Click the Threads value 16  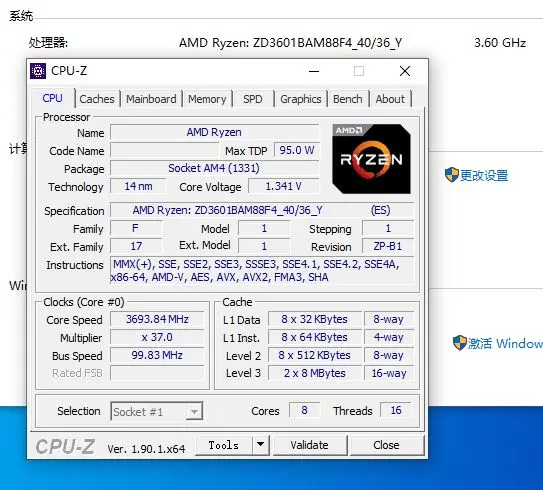[396, 410]
